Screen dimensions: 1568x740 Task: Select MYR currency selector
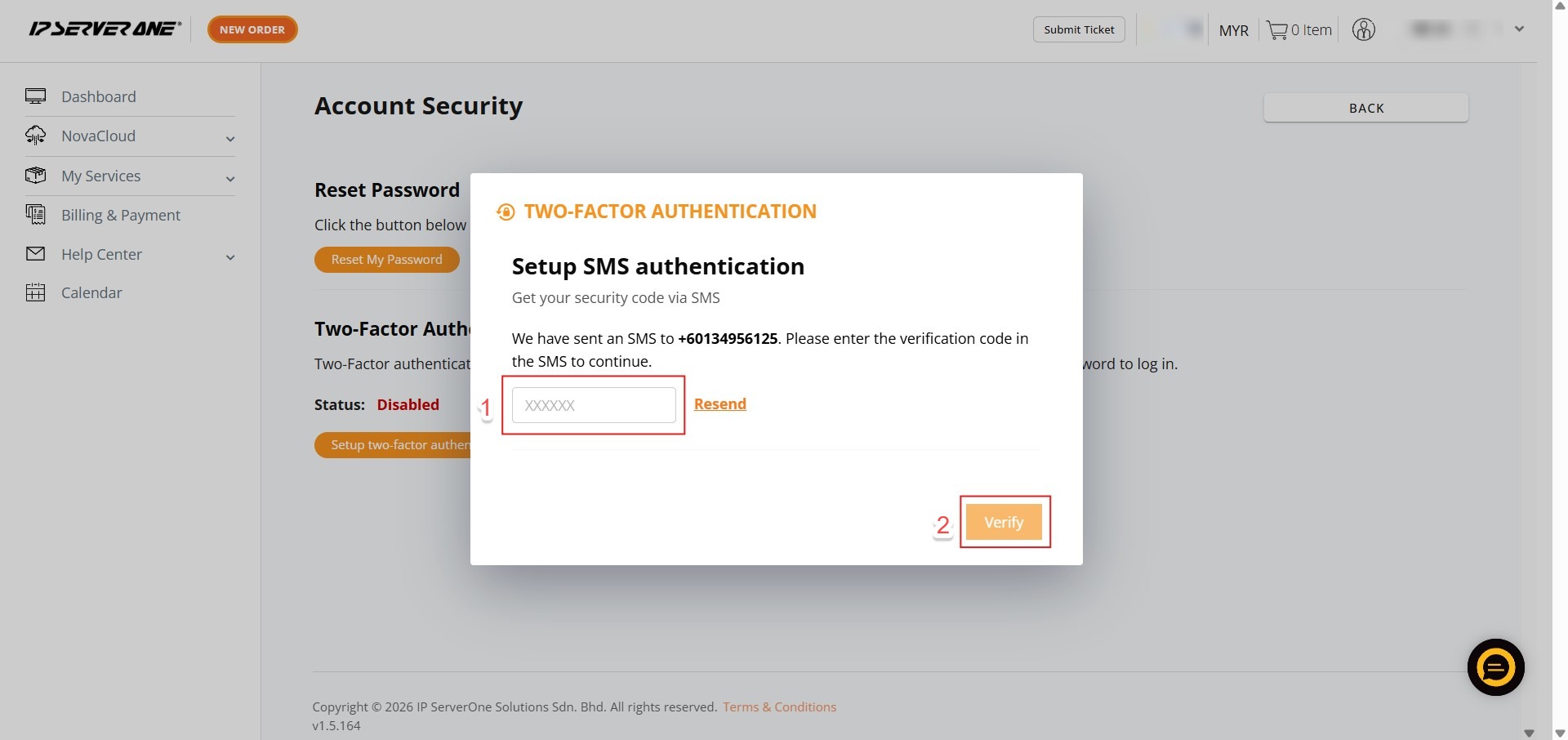1233,30
